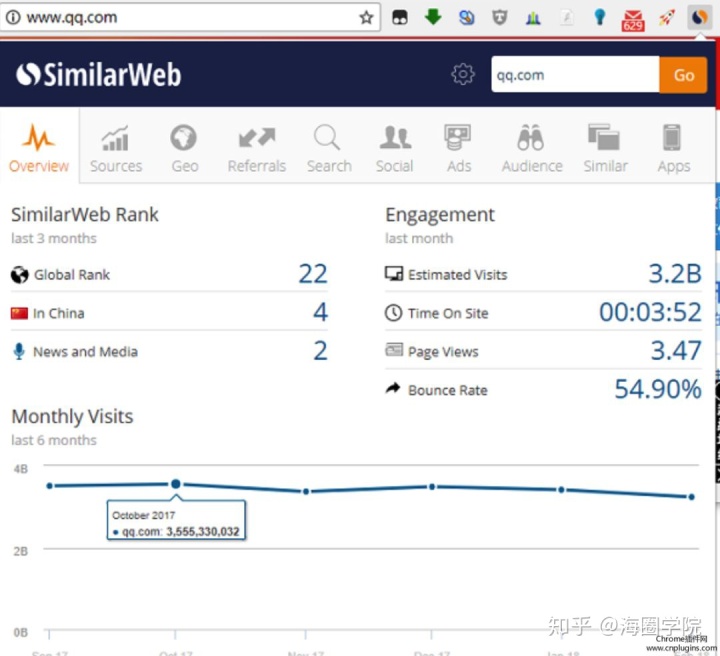
Task: Click the qq.com search input field
Action: click(575, 75)
